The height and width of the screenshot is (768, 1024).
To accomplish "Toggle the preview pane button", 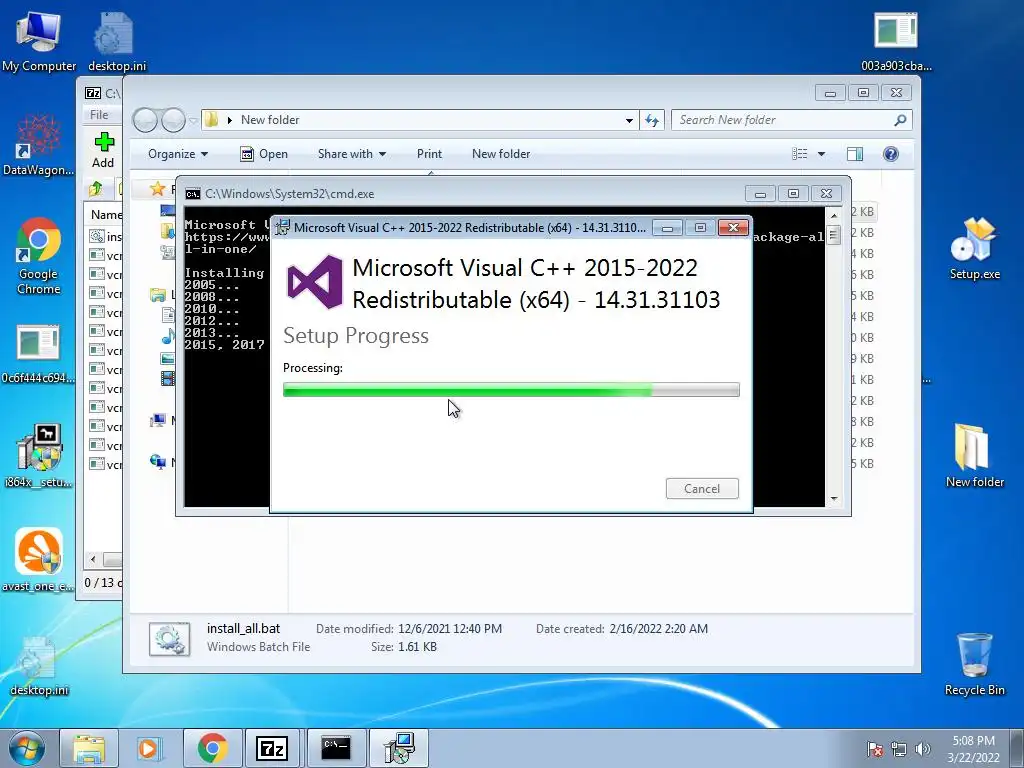I will click(x=855, y=154).
